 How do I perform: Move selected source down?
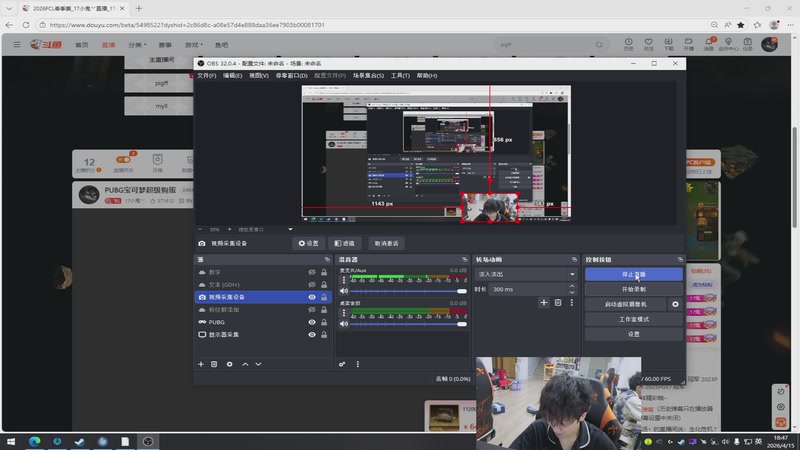pyautogui.click(x=258, y=364)
